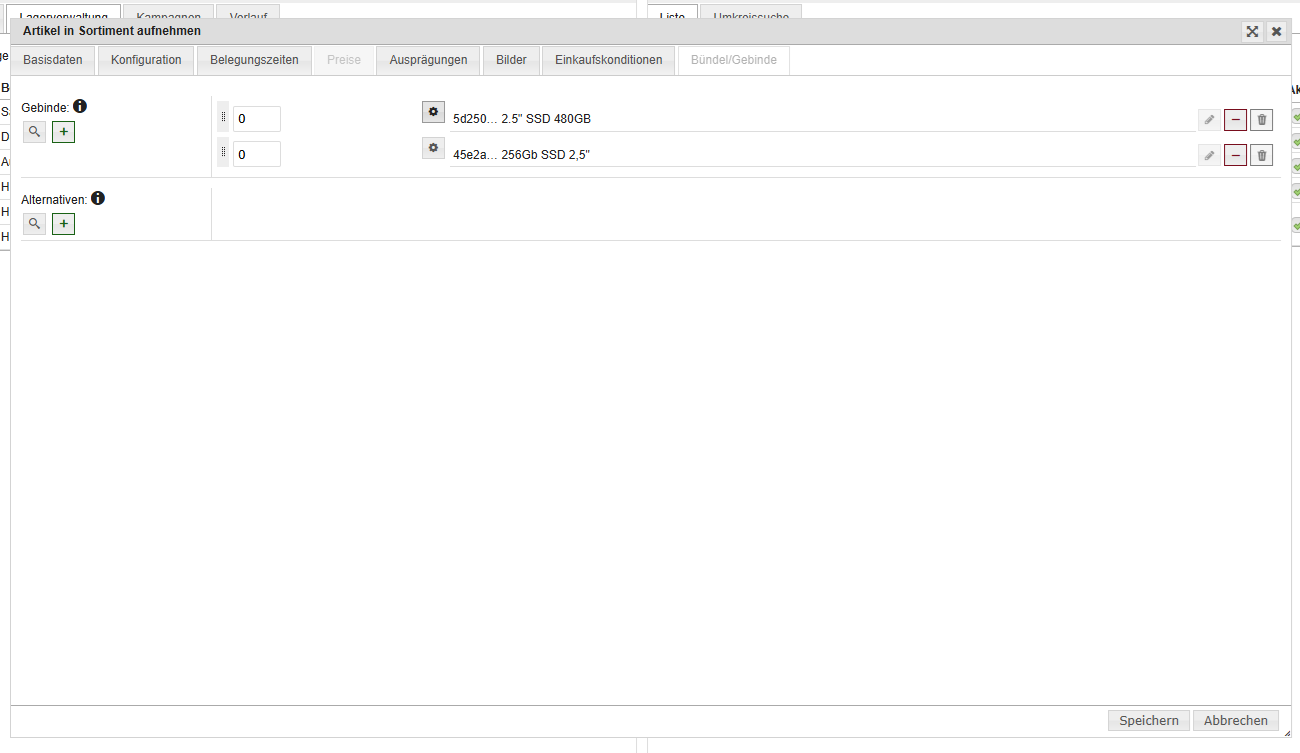
Task: Focus quantity field of 480GB SSD row
Action: pos(256,119)
